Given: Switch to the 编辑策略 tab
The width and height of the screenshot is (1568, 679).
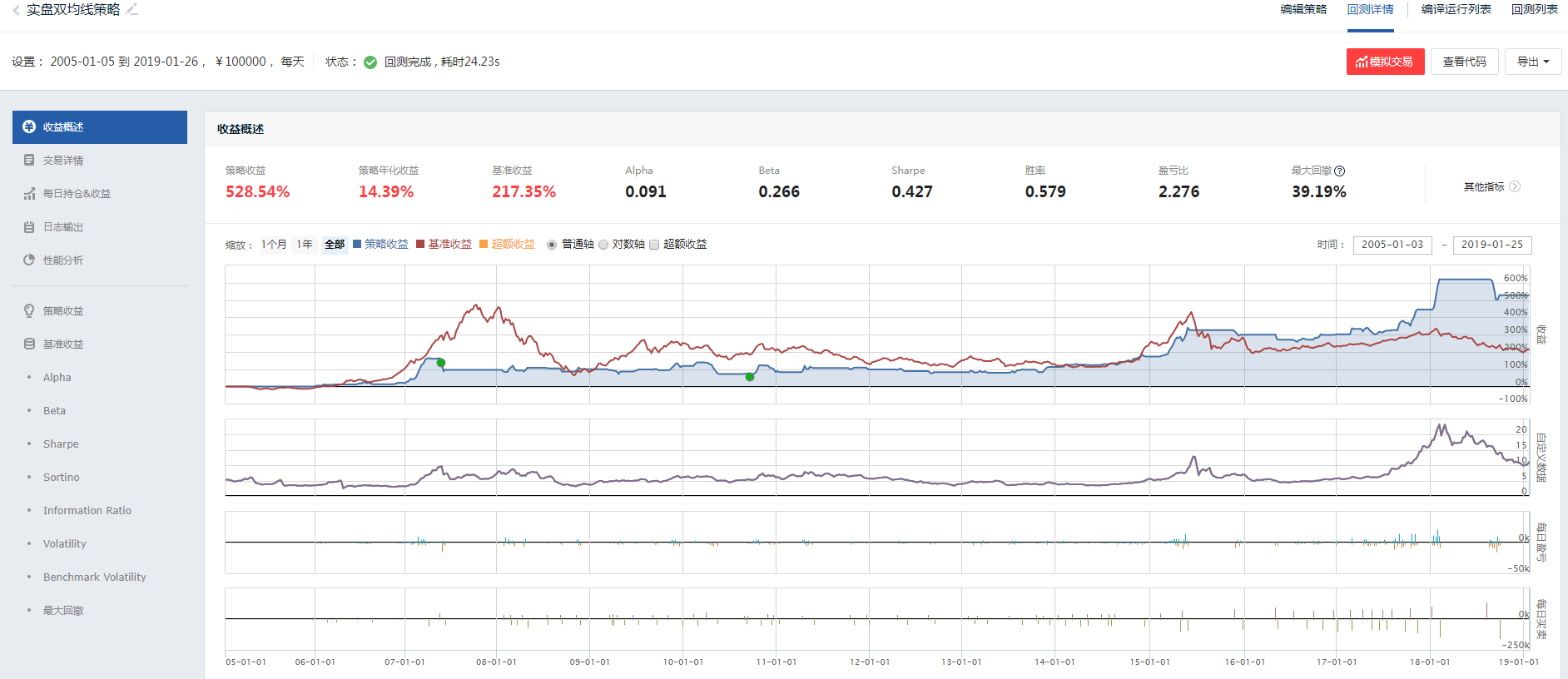Looking at the screenshot, I should [1303, 10].
